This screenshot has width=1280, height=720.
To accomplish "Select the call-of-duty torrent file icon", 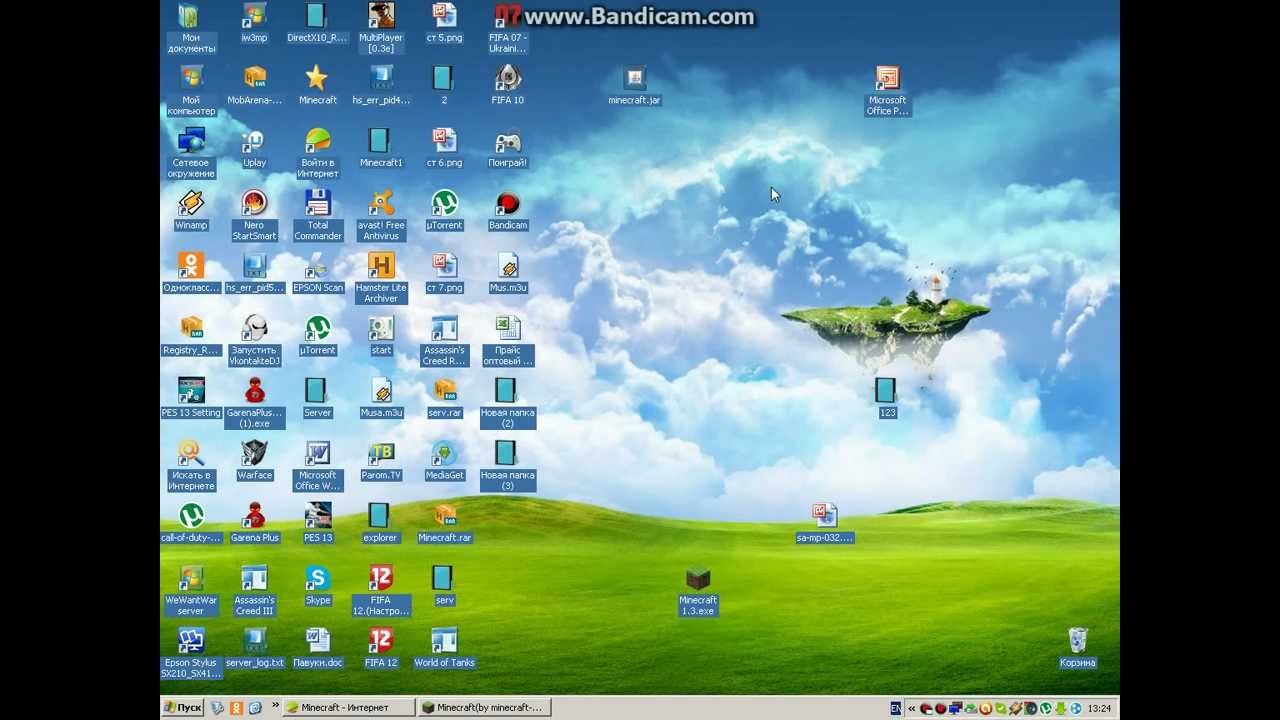I will pyautogui.click(x=191, y=516).
